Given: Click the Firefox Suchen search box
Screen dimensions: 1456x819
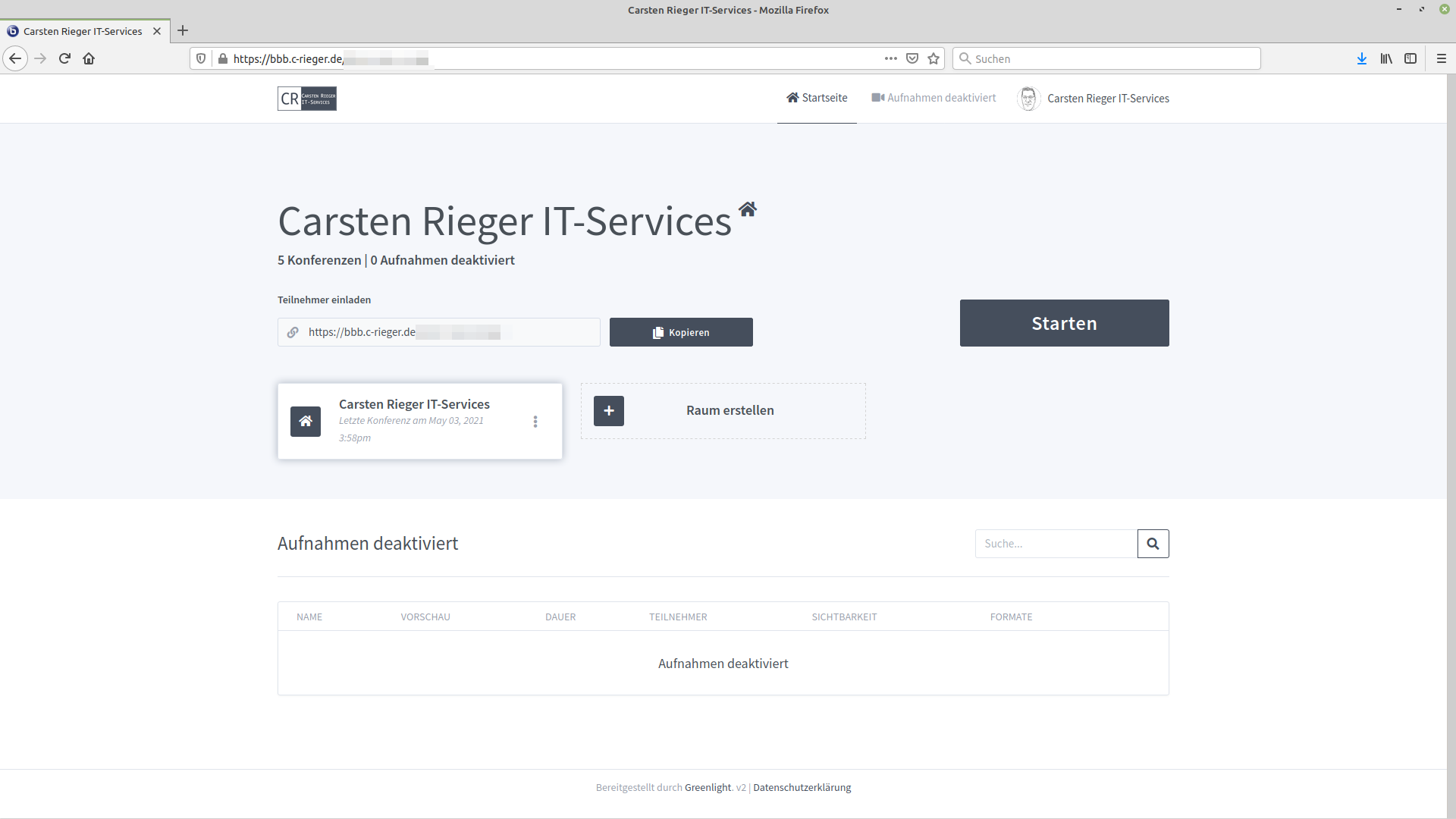Looking at the screenshot, I should [1106, 58].
